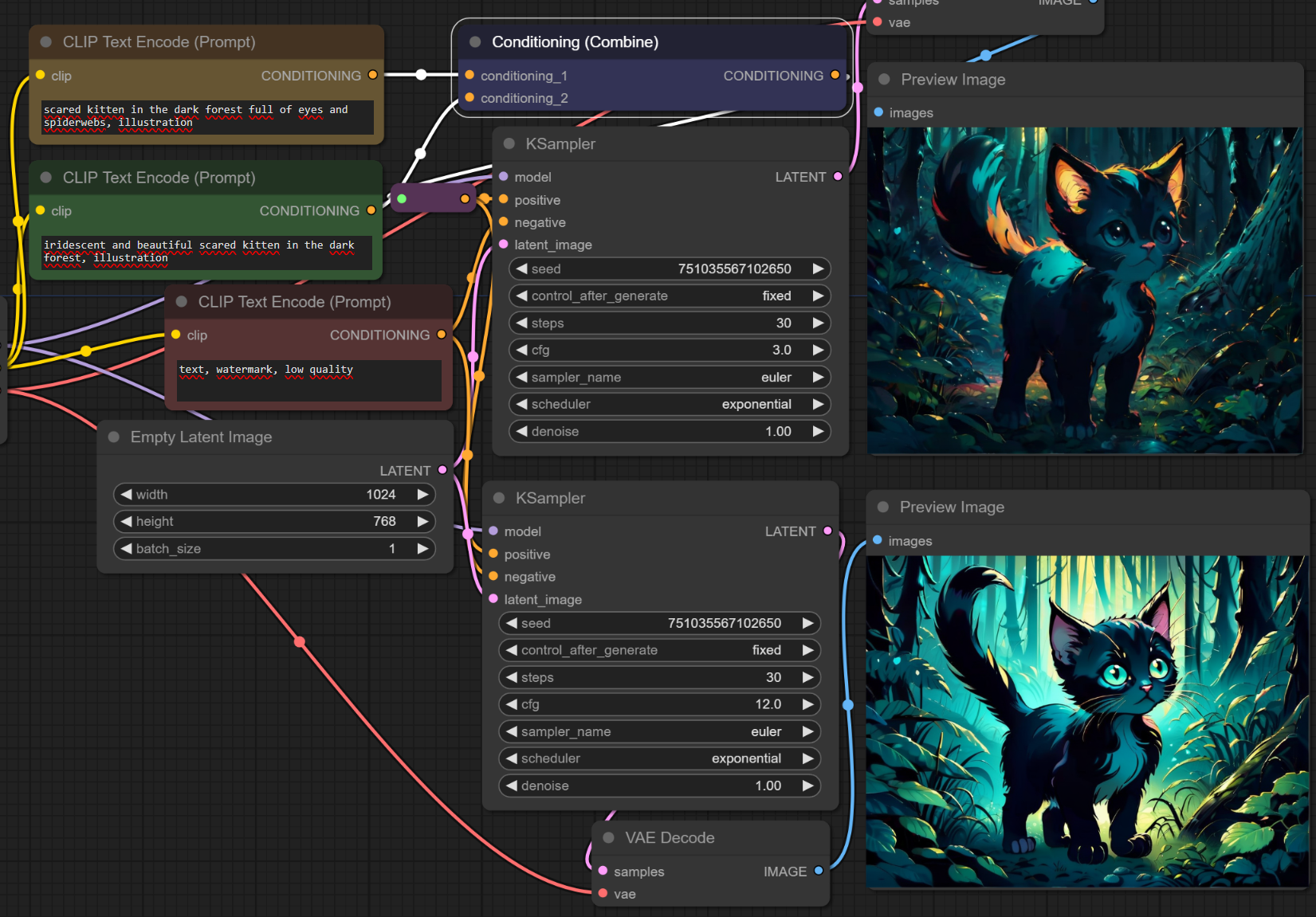Open the sampler_name dropdown in the cfg 12.0 KSampler
This screenshot has width=1316, height=917.
coord(659,731)
